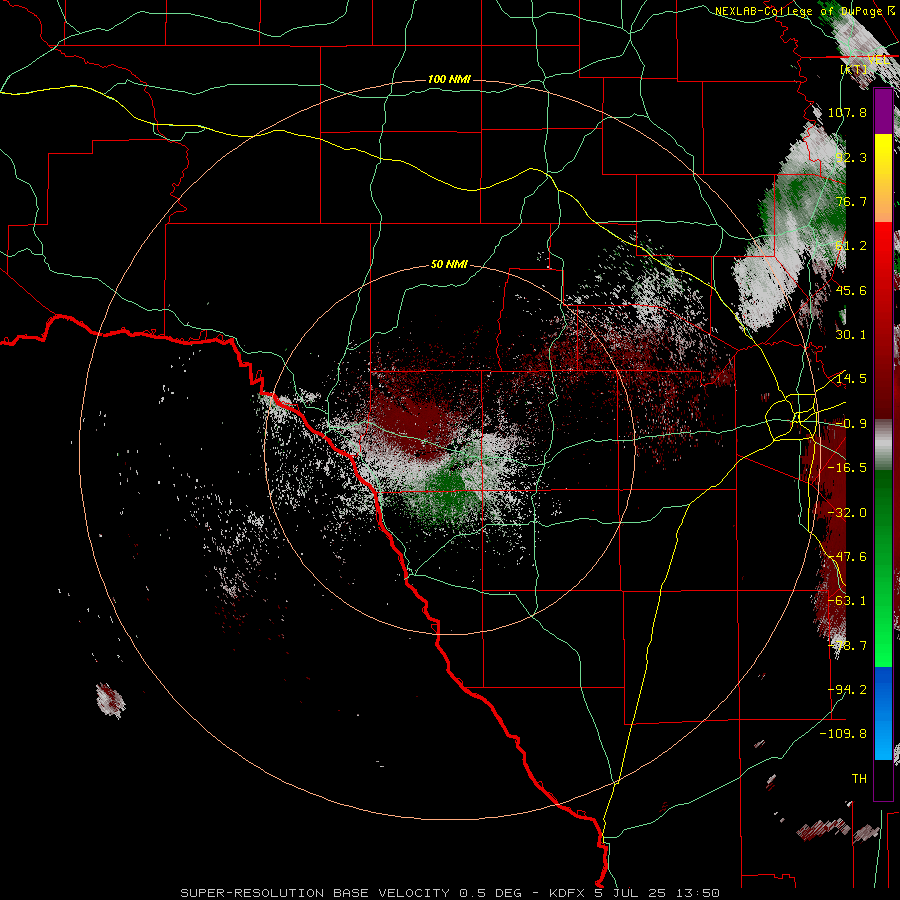Click the purple segment of the color bar
The height and width of the screenshot is (900, 900).
coord(883,111)
